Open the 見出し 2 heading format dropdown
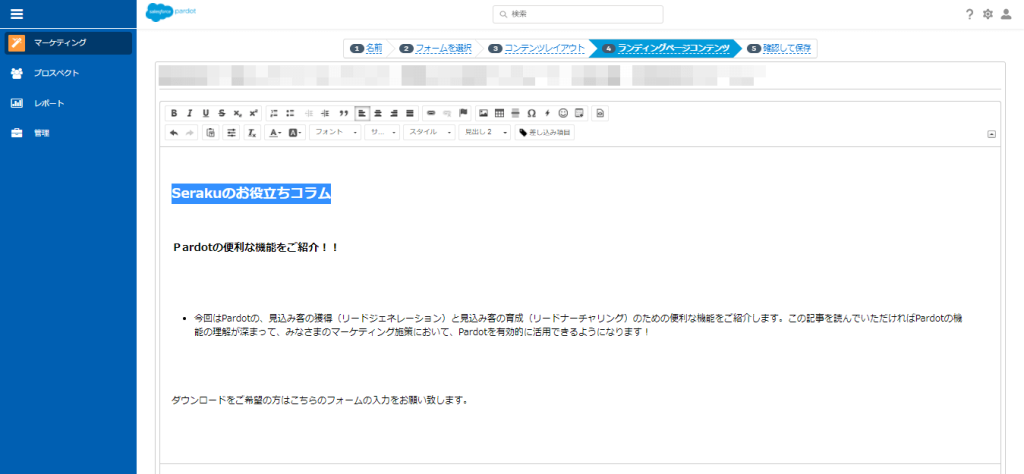This screenshot has height=474, width=1024. point(485,133)
